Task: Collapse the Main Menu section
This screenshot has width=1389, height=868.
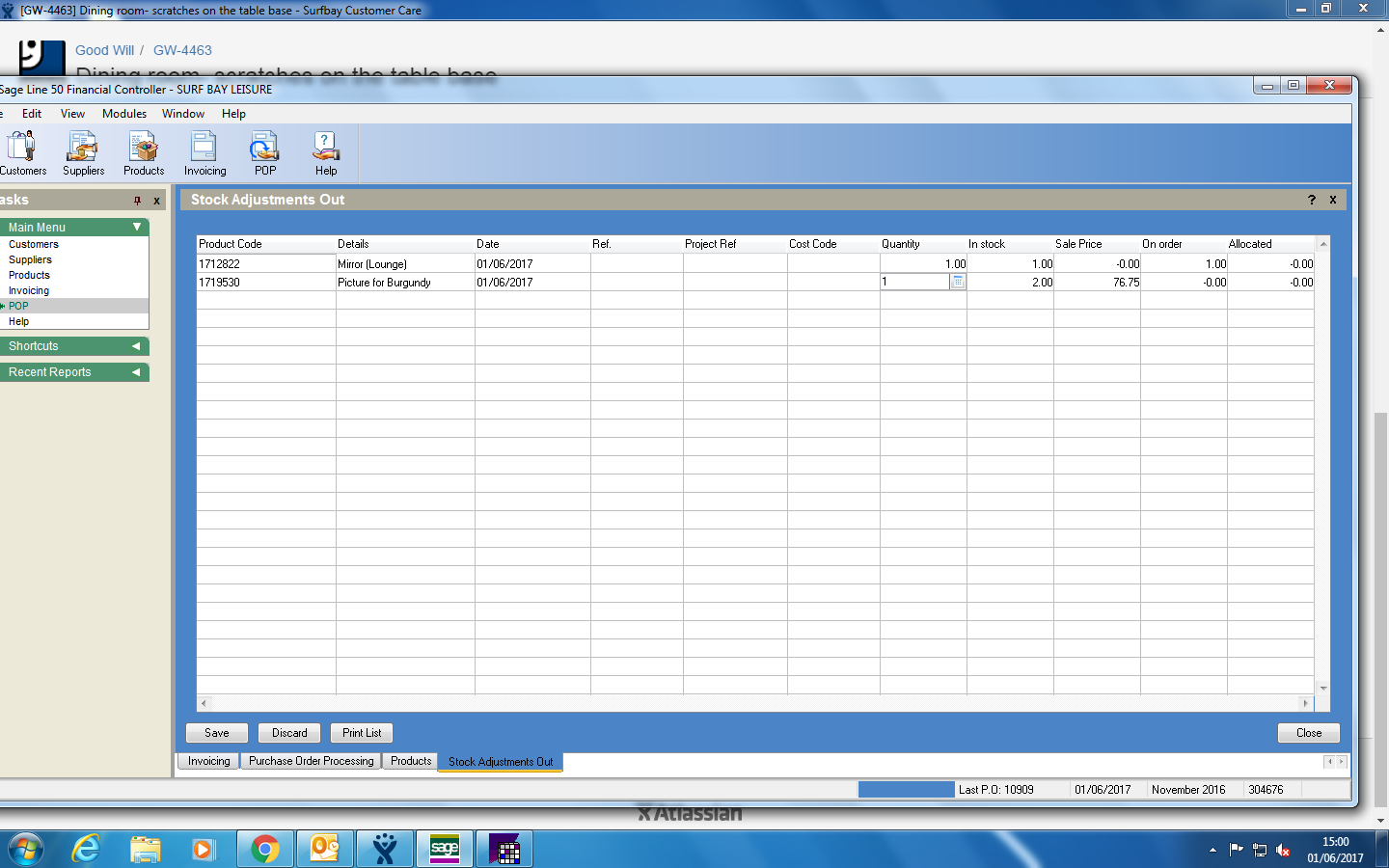Action: 137,227
